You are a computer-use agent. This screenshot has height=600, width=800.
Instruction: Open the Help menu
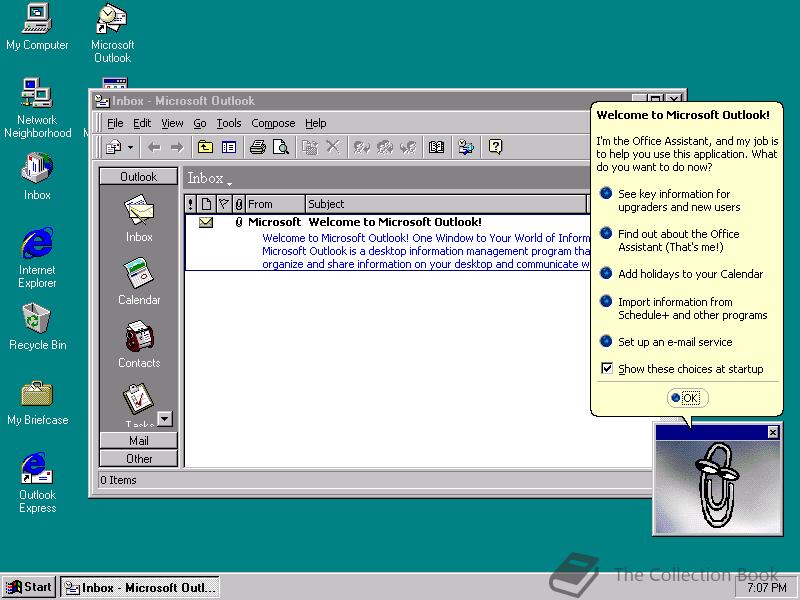[315, 123]
